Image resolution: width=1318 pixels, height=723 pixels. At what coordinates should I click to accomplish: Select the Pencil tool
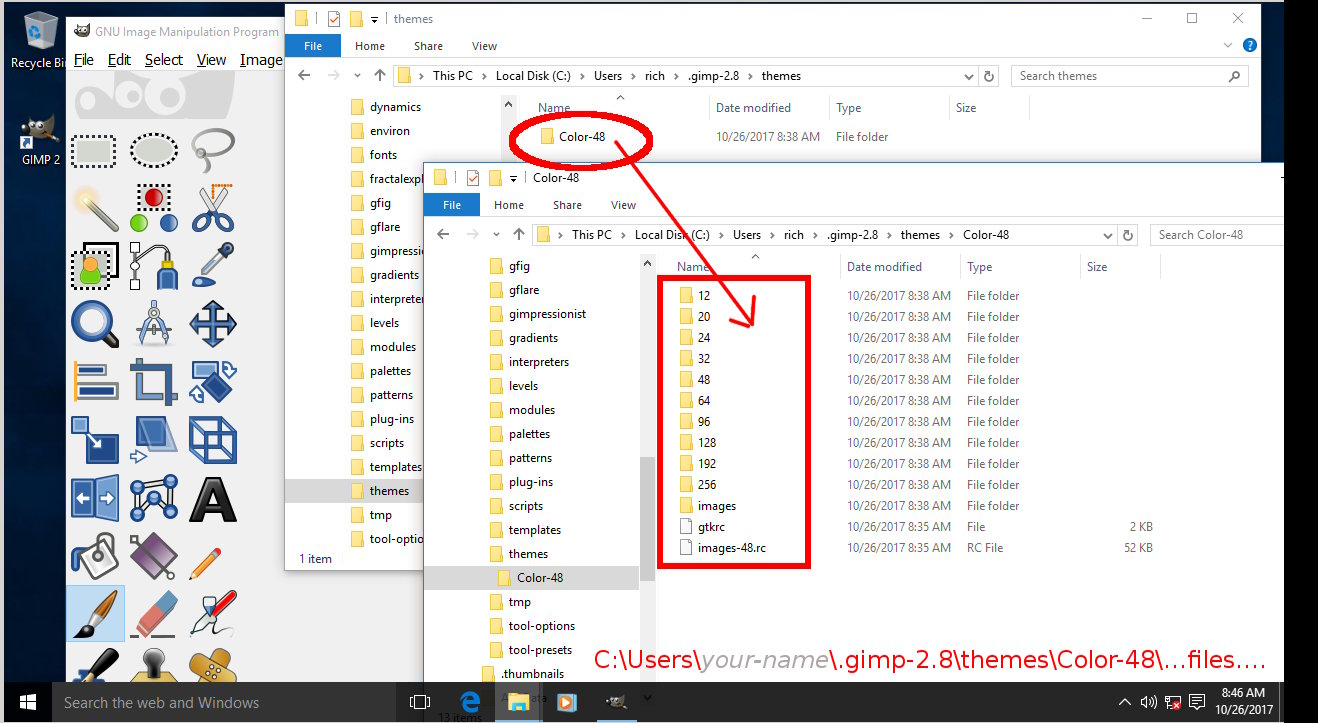click(206, 561)
